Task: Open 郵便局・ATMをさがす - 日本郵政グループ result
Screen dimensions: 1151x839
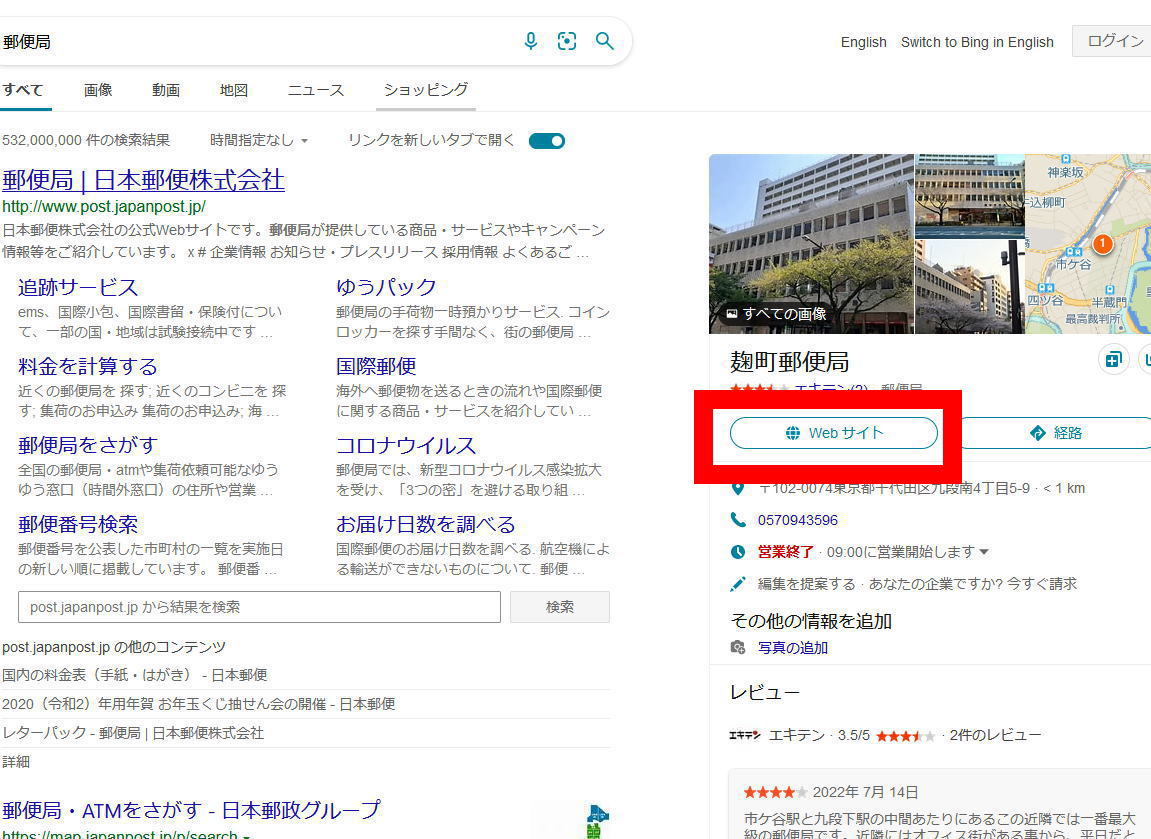Action: [x=191, y=810]
